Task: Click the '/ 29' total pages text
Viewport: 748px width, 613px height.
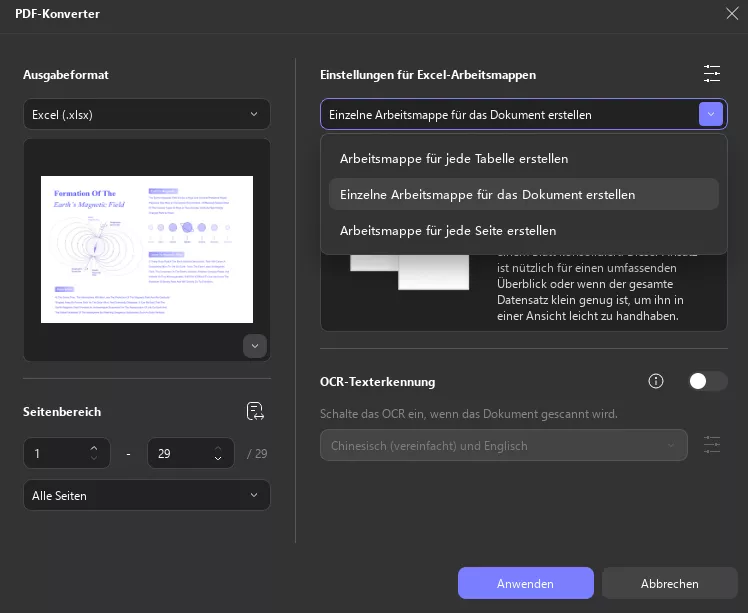Action: [x=257, y=454]
